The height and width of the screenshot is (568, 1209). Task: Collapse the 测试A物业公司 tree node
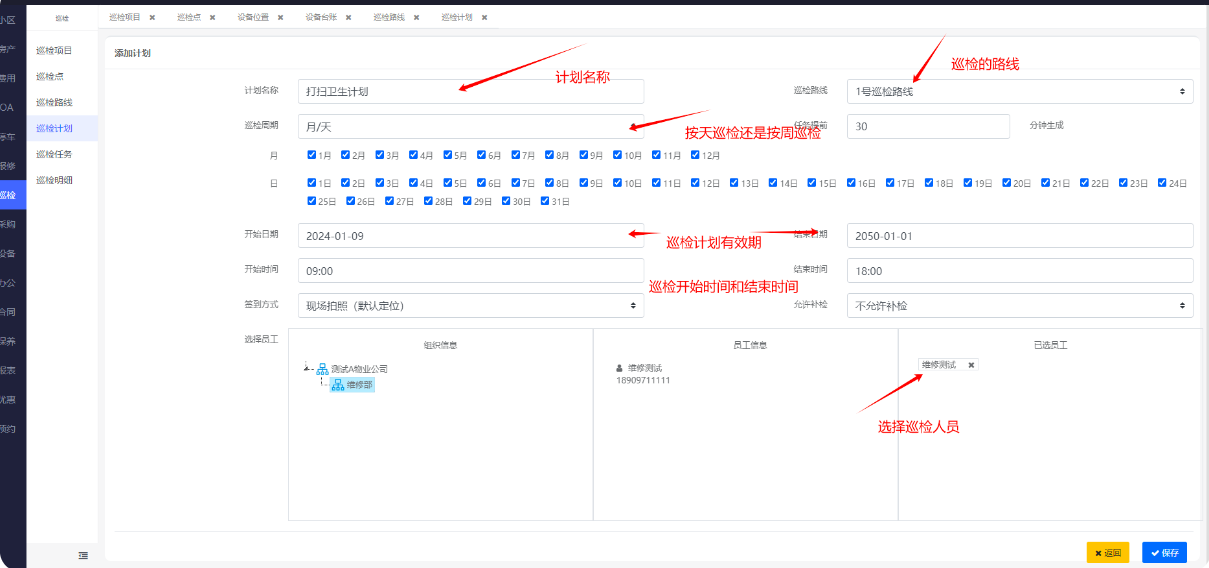point(306,369)
